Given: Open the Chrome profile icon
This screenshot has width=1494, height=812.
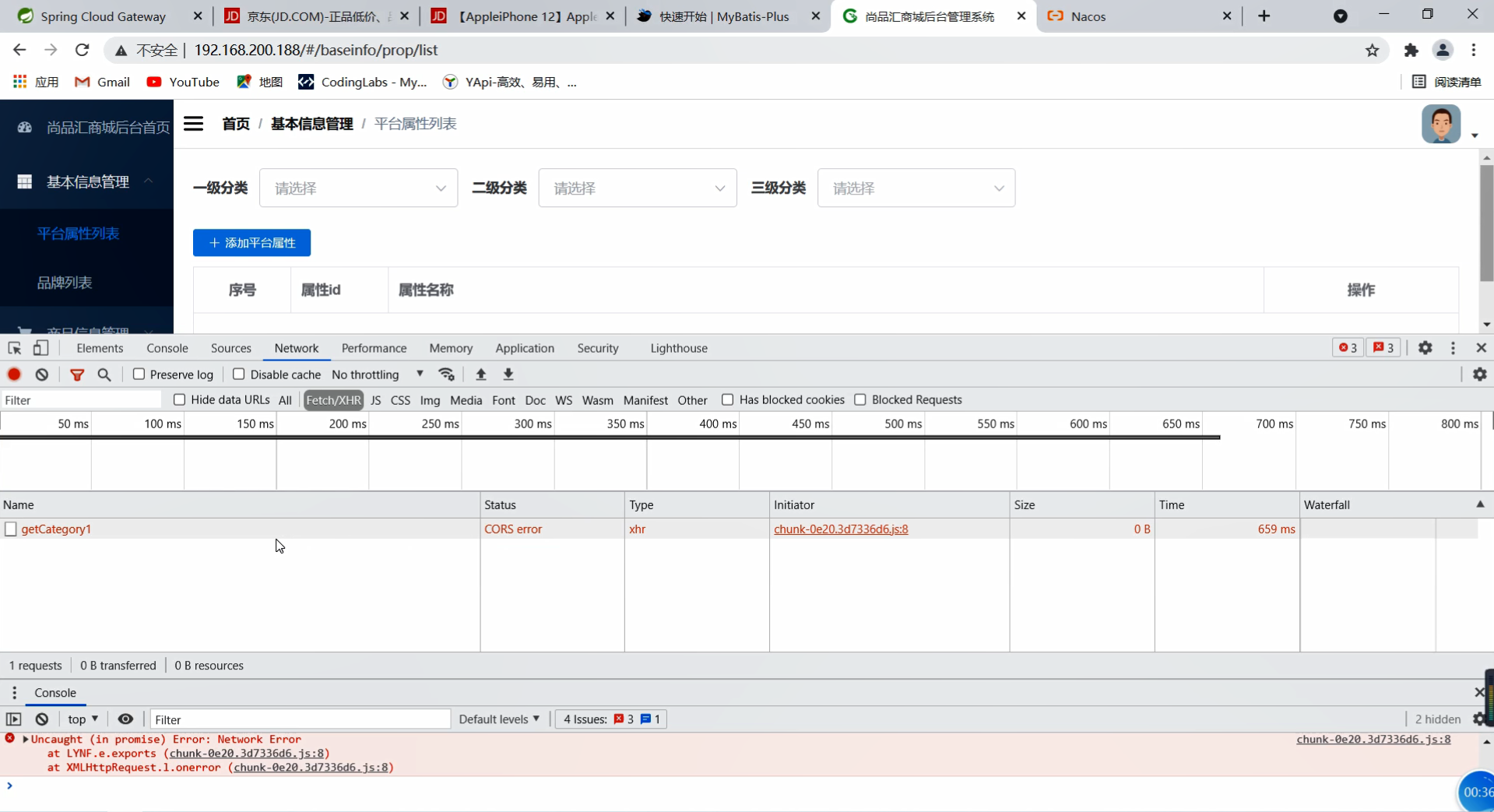Looking at the screenshot, I should point(1442,51).
